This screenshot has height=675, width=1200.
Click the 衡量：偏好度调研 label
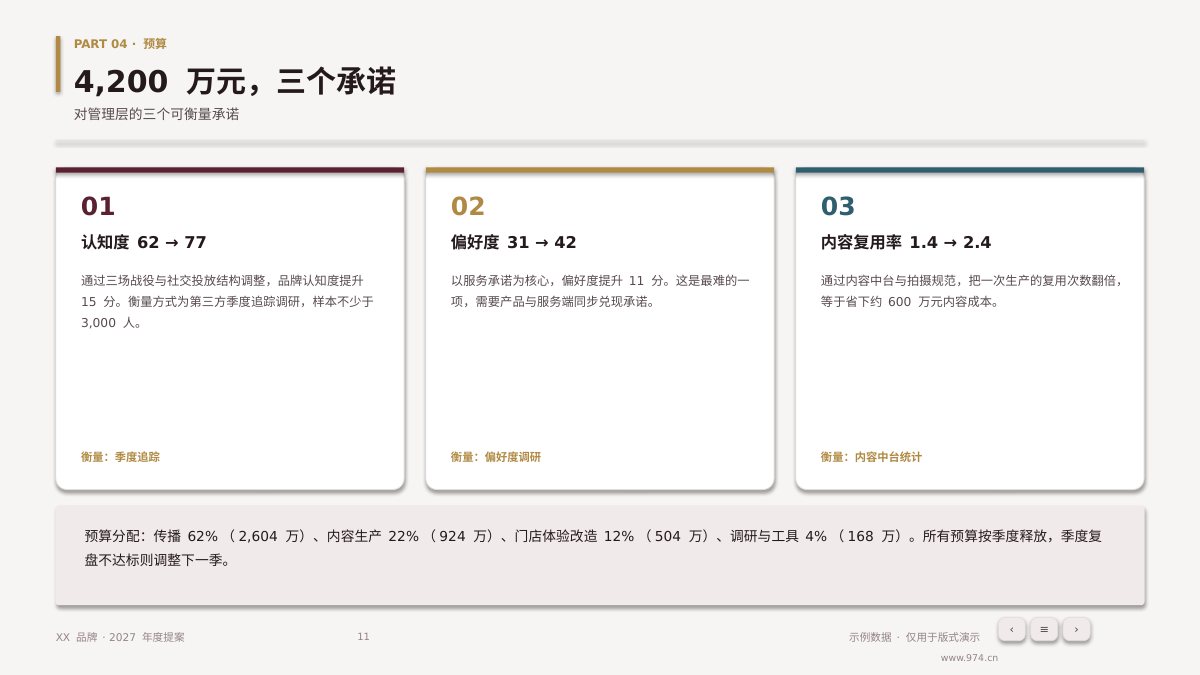pos(496,457)
